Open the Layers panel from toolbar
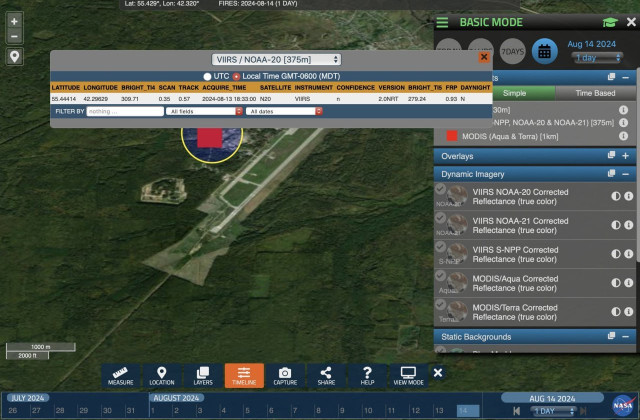 click(203, 375)
